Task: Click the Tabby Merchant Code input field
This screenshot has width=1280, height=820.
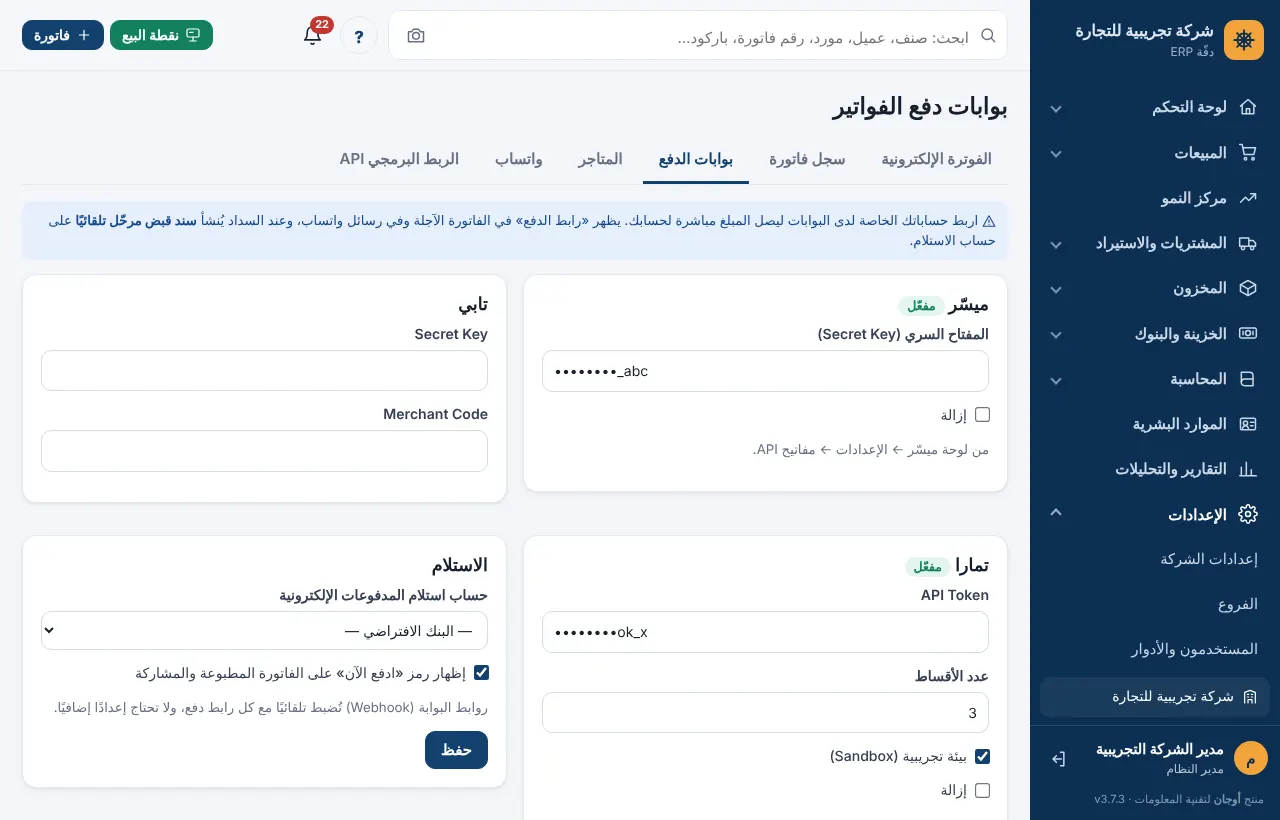Action: pos(264,451)
